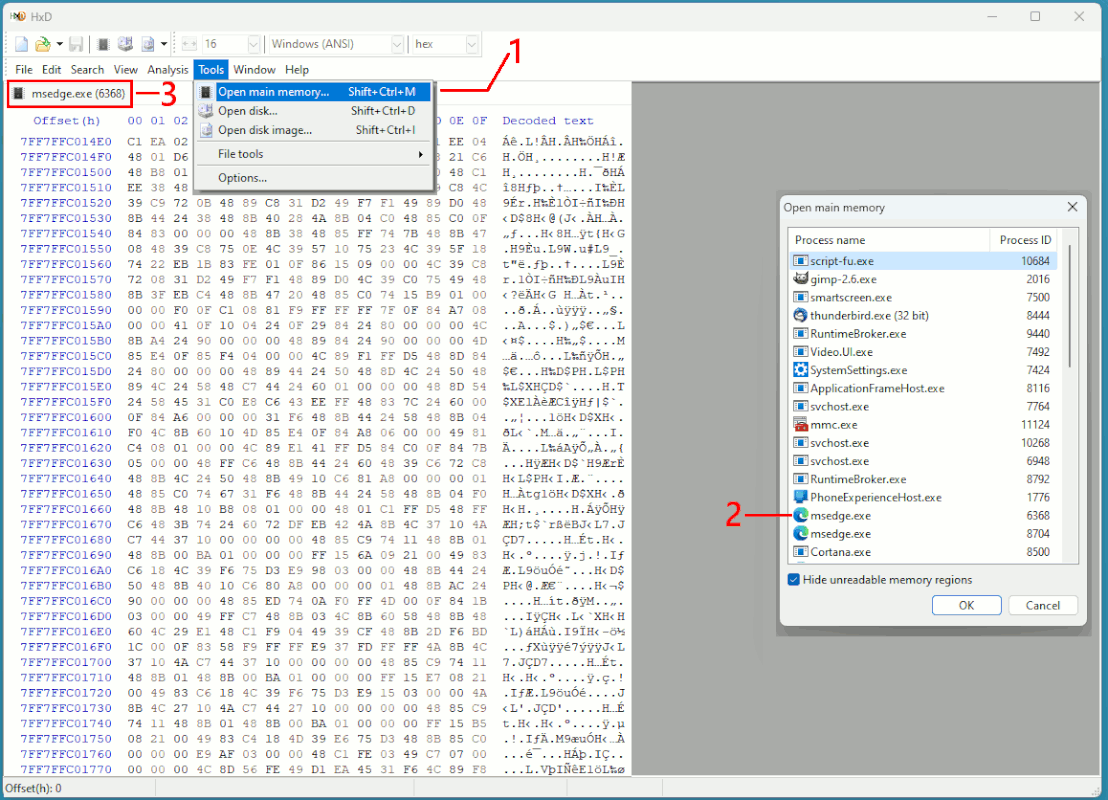Expand the File tools submenu
Viewport: 1108px width, 800px height.
[314, 154]
